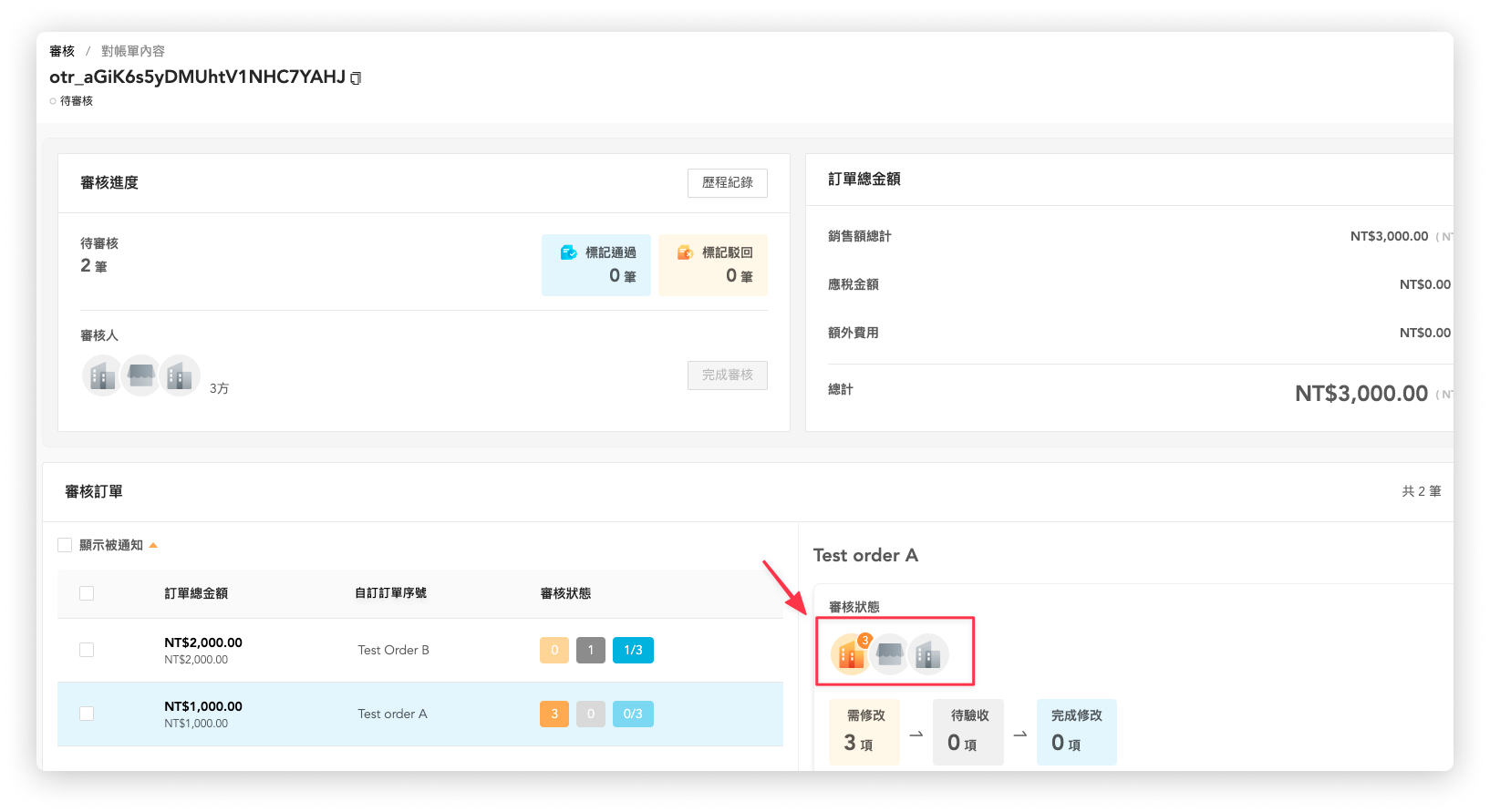Click orange badge 3 in Test order A row

coord(554,714)
